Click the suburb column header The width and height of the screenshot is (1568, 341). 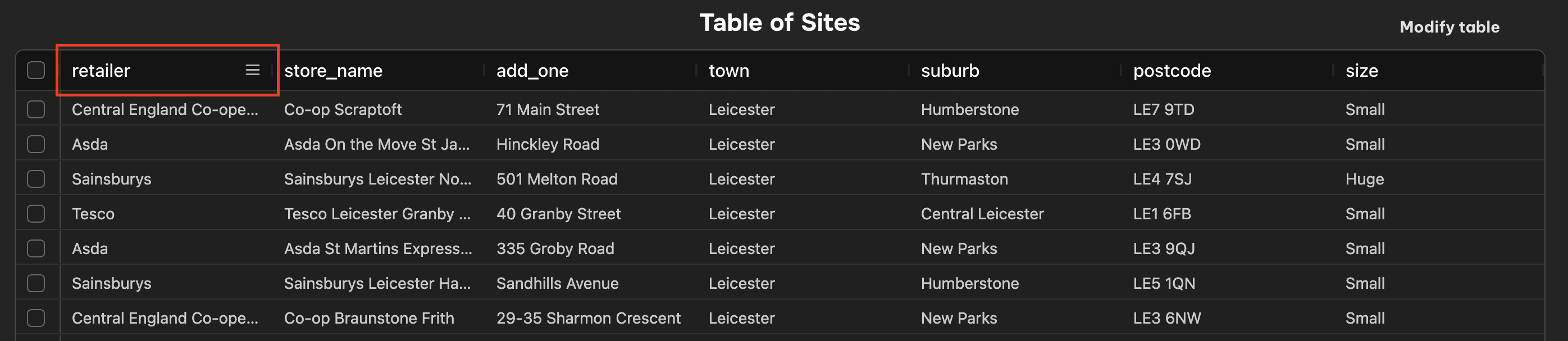(950, 71)
